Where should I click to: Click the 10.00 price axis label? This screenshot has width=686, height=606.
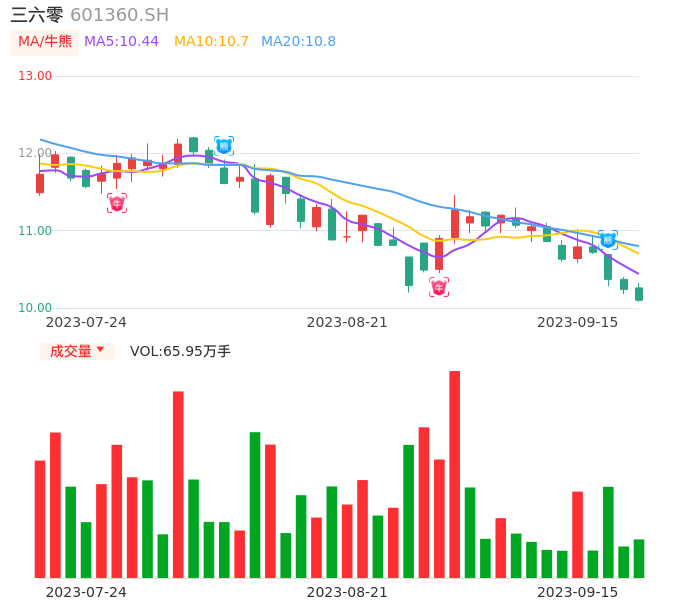(x=35, y=308)
